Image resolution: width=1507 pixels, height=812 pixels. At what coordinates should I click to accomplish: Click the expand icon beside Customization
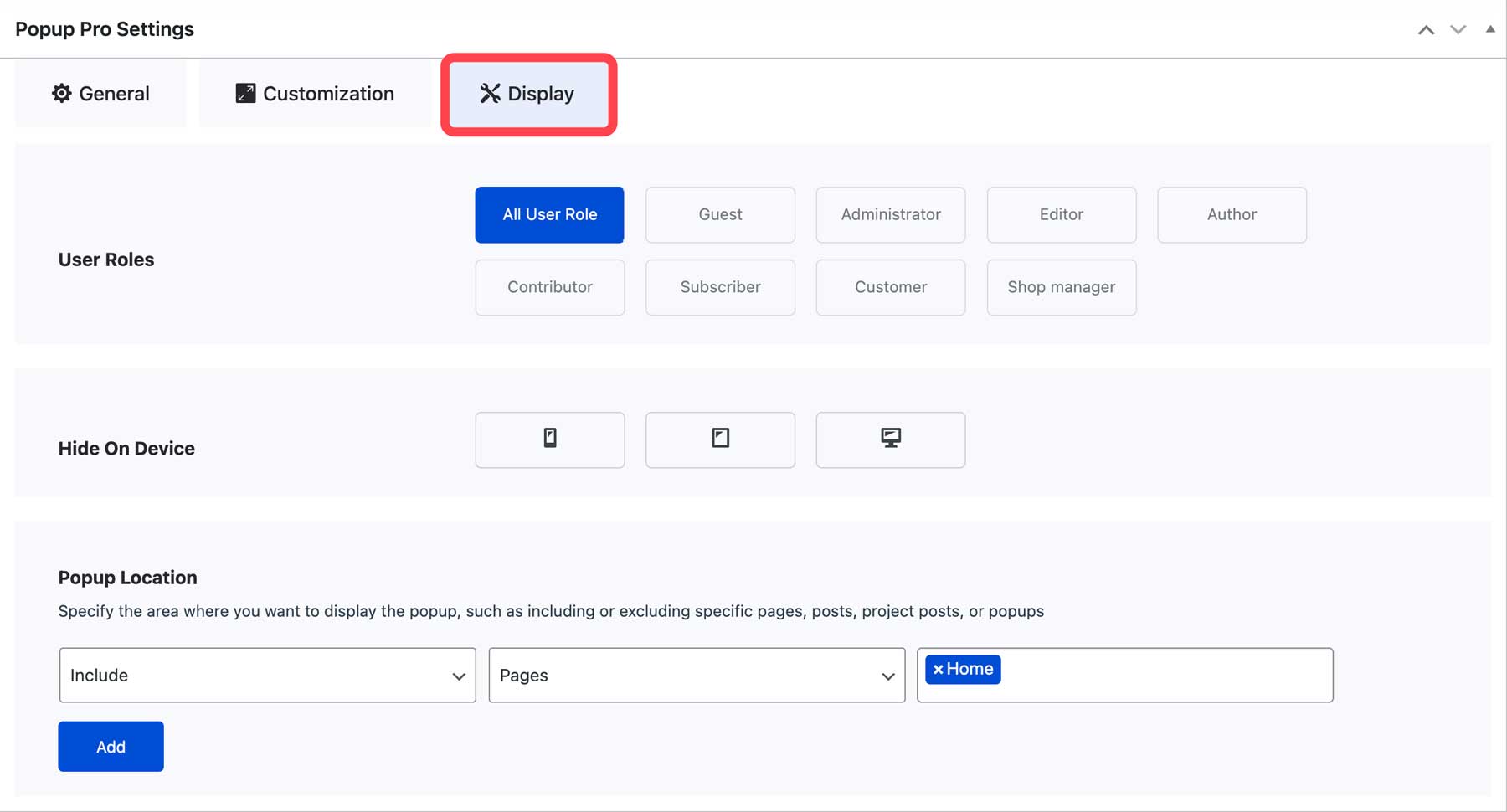click(x=244, y=93)
